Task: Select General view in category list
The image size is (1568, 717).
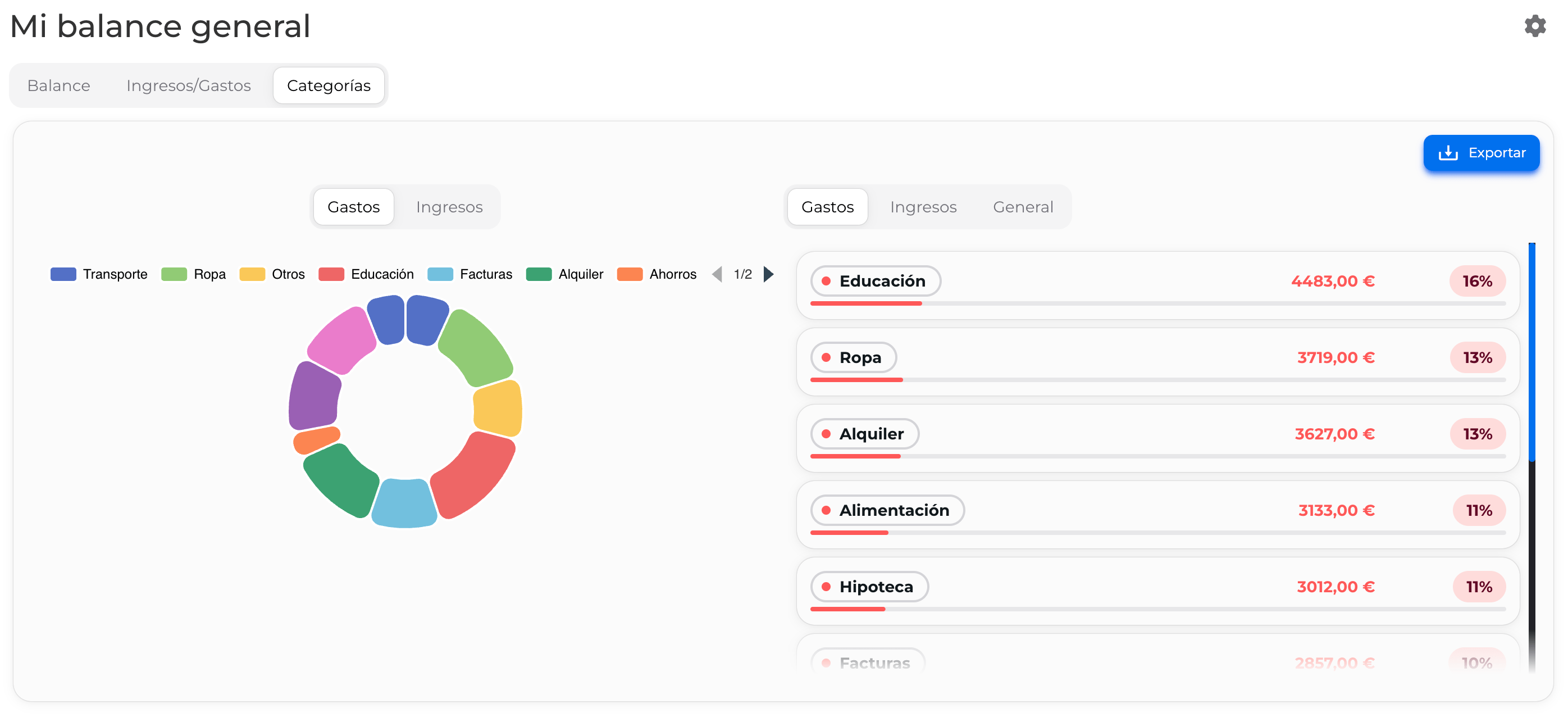Action: pyautogui.click(x=1023, y=207)
